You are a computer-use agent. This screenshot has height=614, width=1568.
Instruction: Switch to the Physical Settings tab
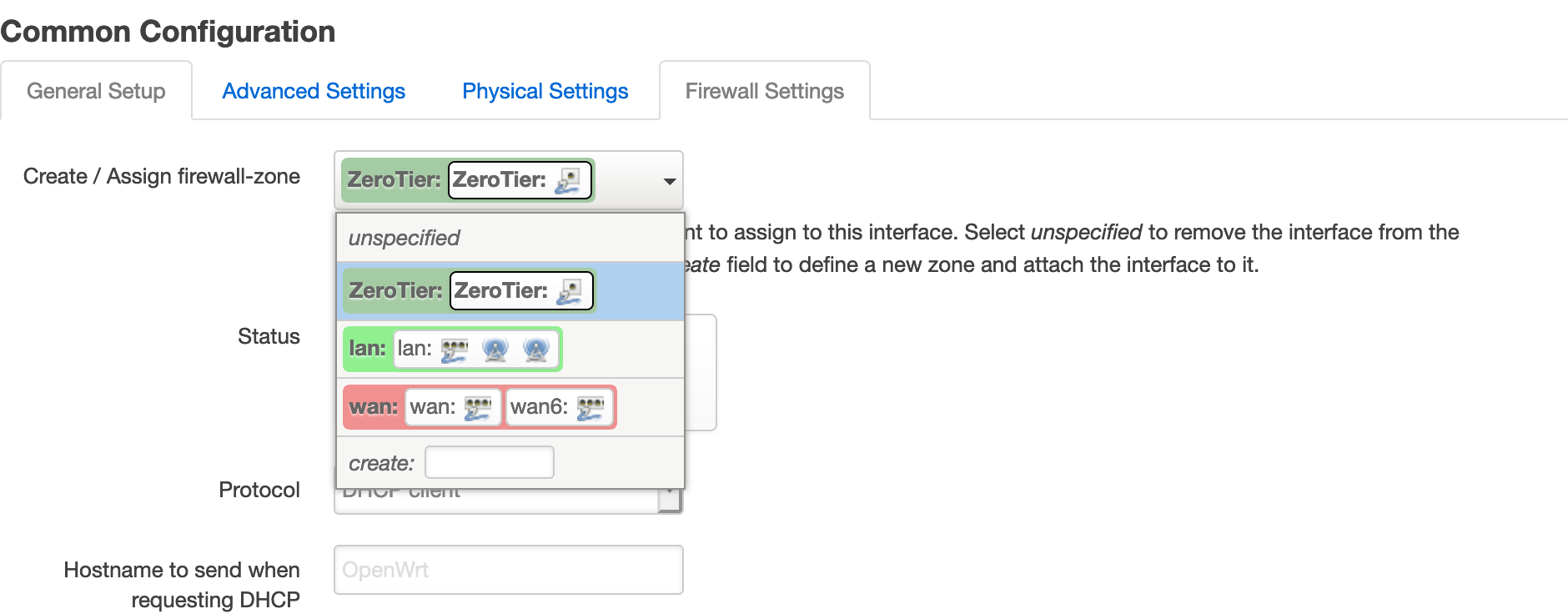pyautogui.click(x=545, y=91)
